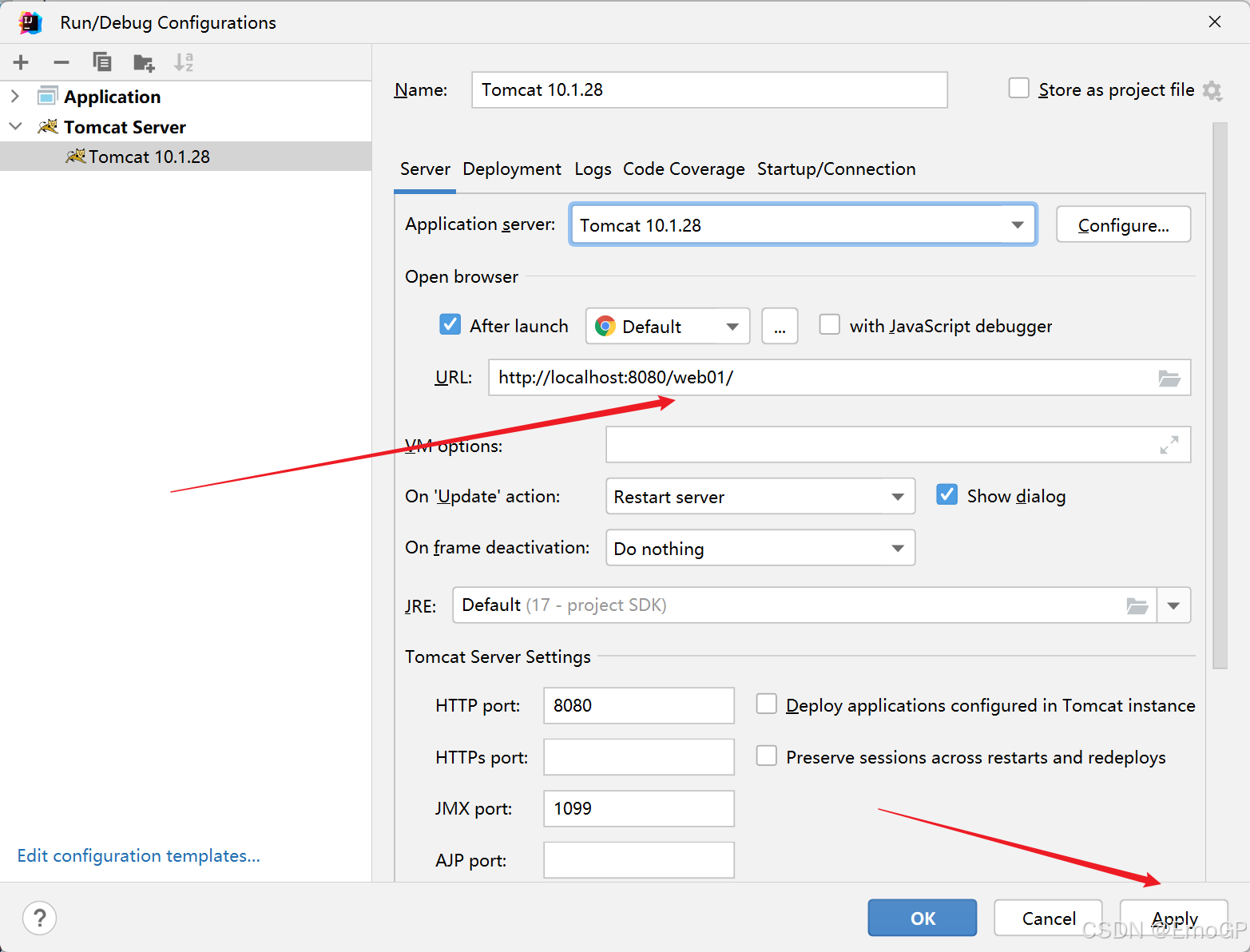Click the IntelliJ IDEA logo icon
Screen dimensions: 1250x952
point(30,22)
